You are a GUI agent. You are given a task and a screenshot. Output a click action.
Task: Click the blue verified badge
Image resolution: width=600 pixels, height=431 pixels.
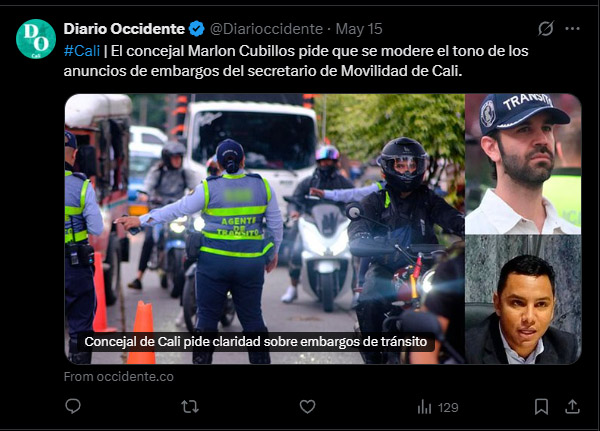197,29
